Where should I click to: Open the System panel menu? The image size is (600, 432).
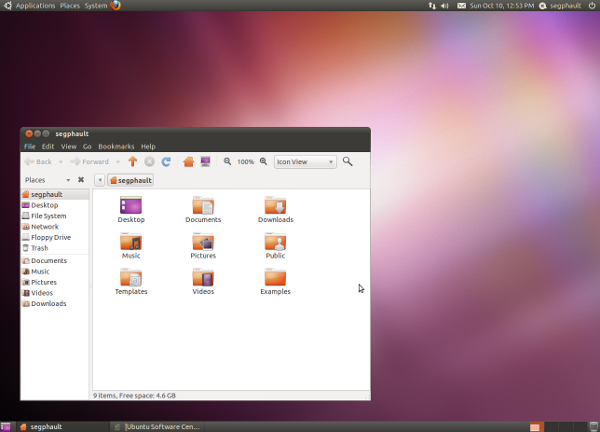click(96, 5)
